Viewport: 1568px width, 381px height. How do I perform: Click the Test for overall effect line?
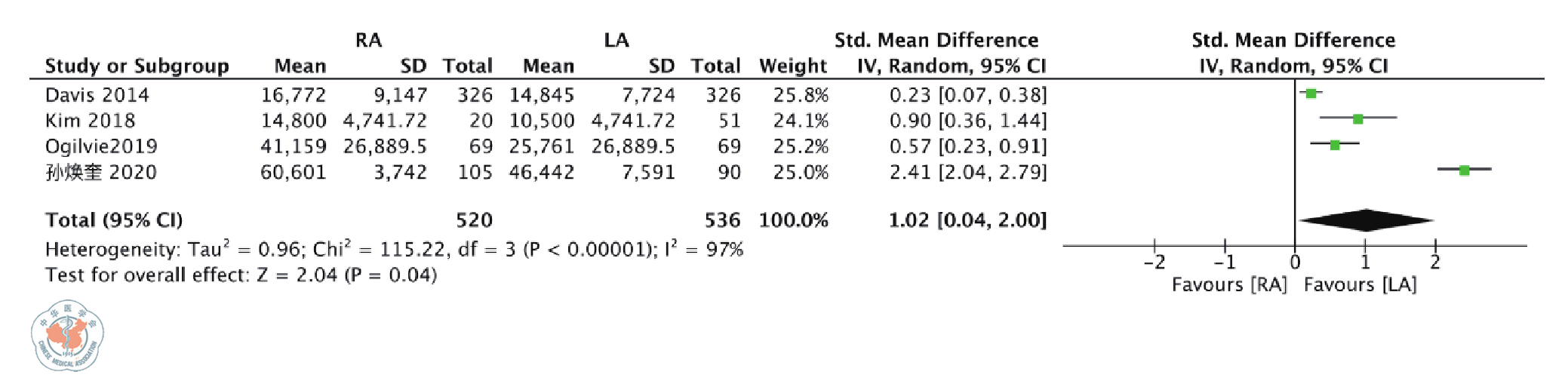coord(241,275)
